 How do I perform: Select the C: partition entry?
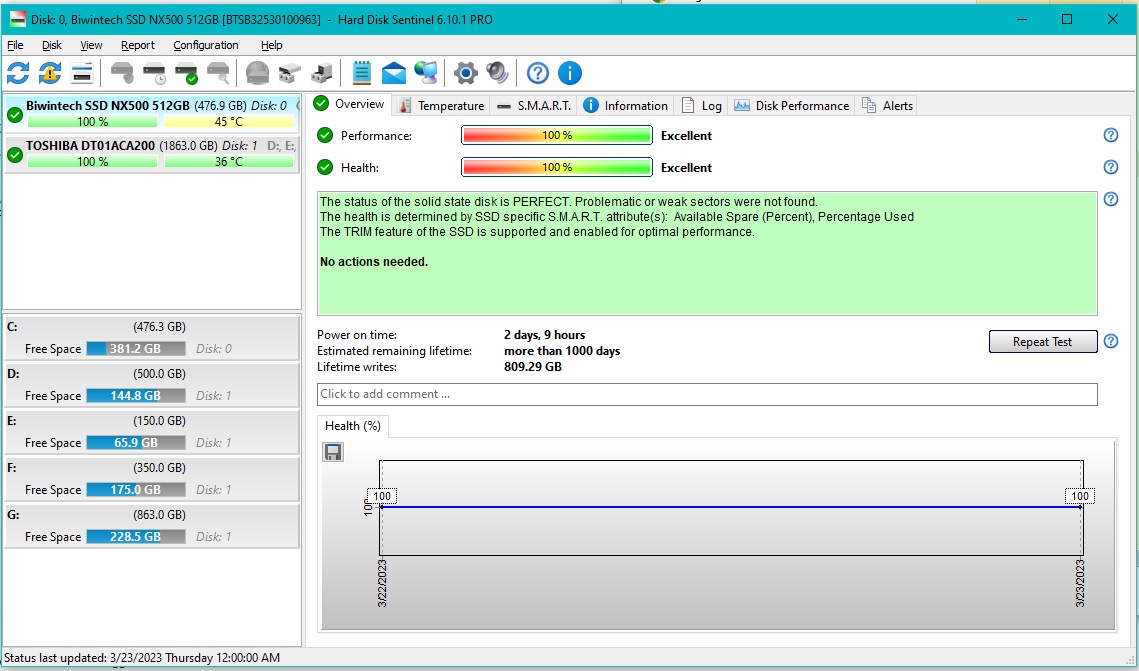pos(152,338)
